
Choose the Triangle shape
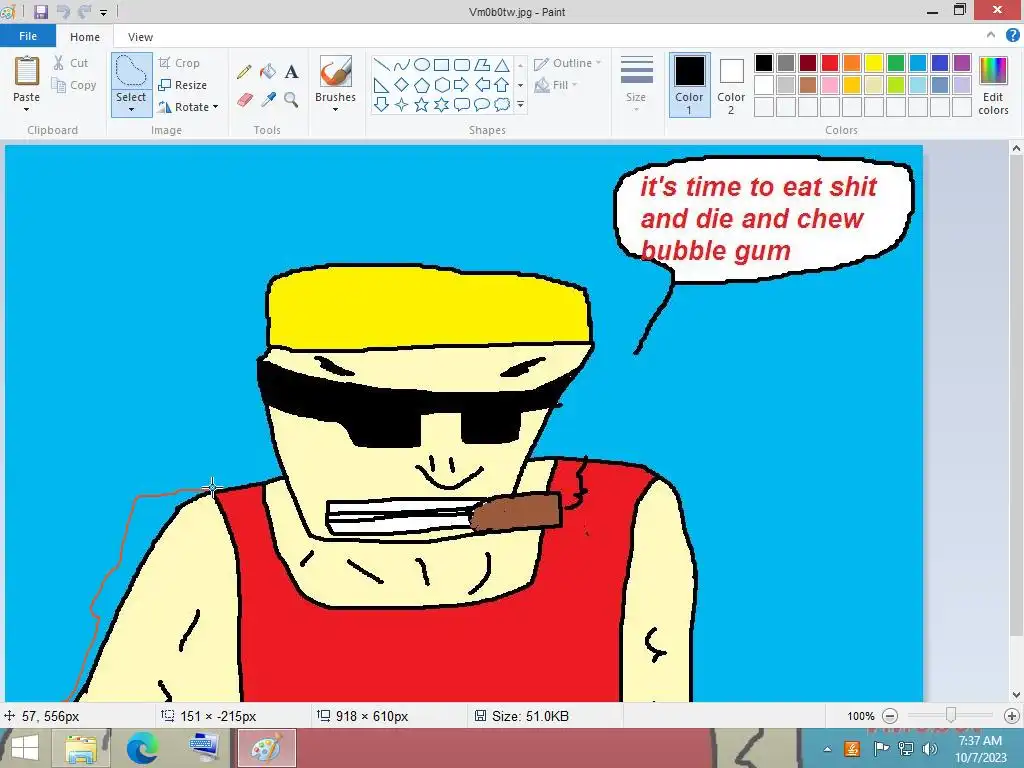coord(502,65)
